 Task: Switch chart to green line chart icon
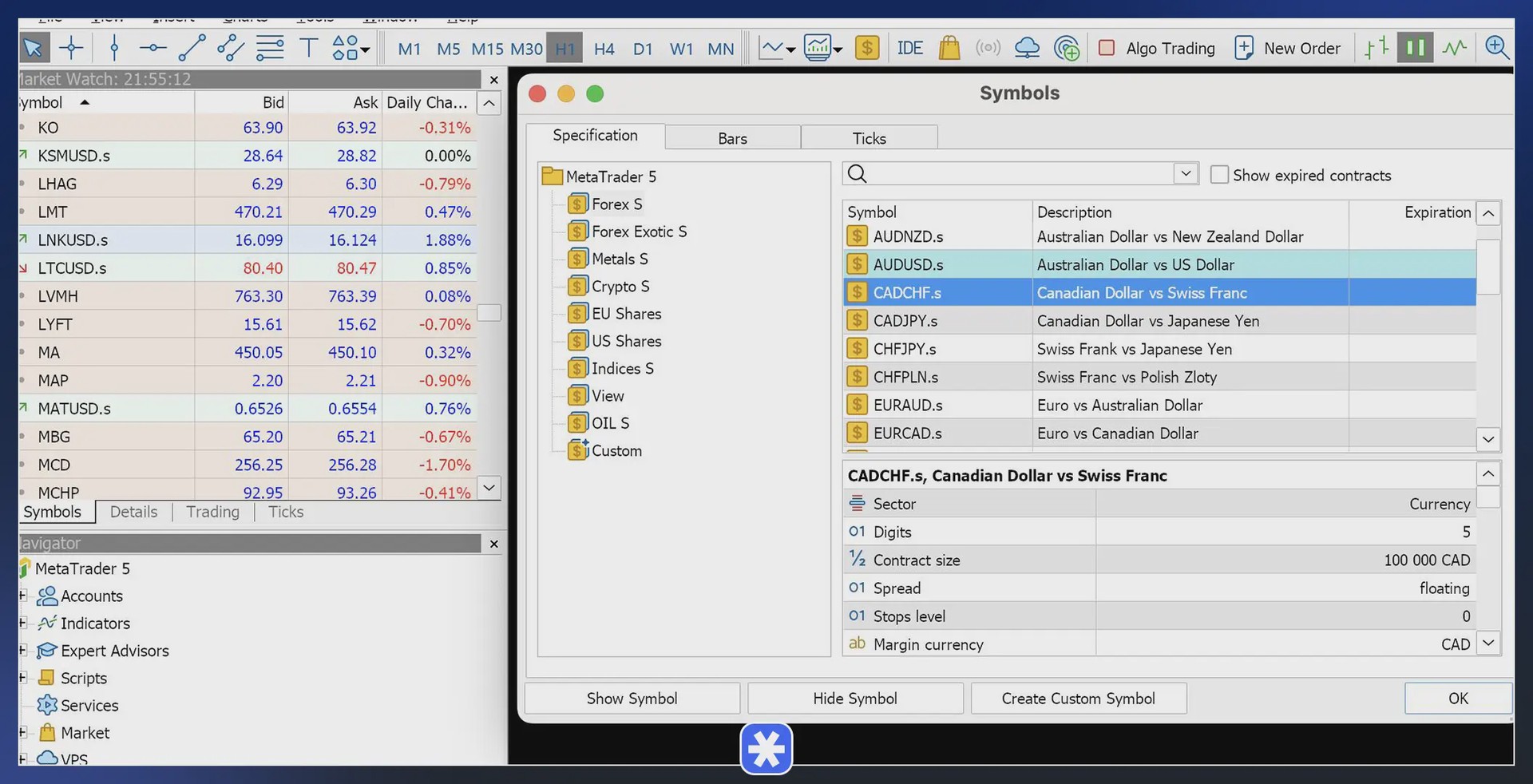(x=1455, y=48)
